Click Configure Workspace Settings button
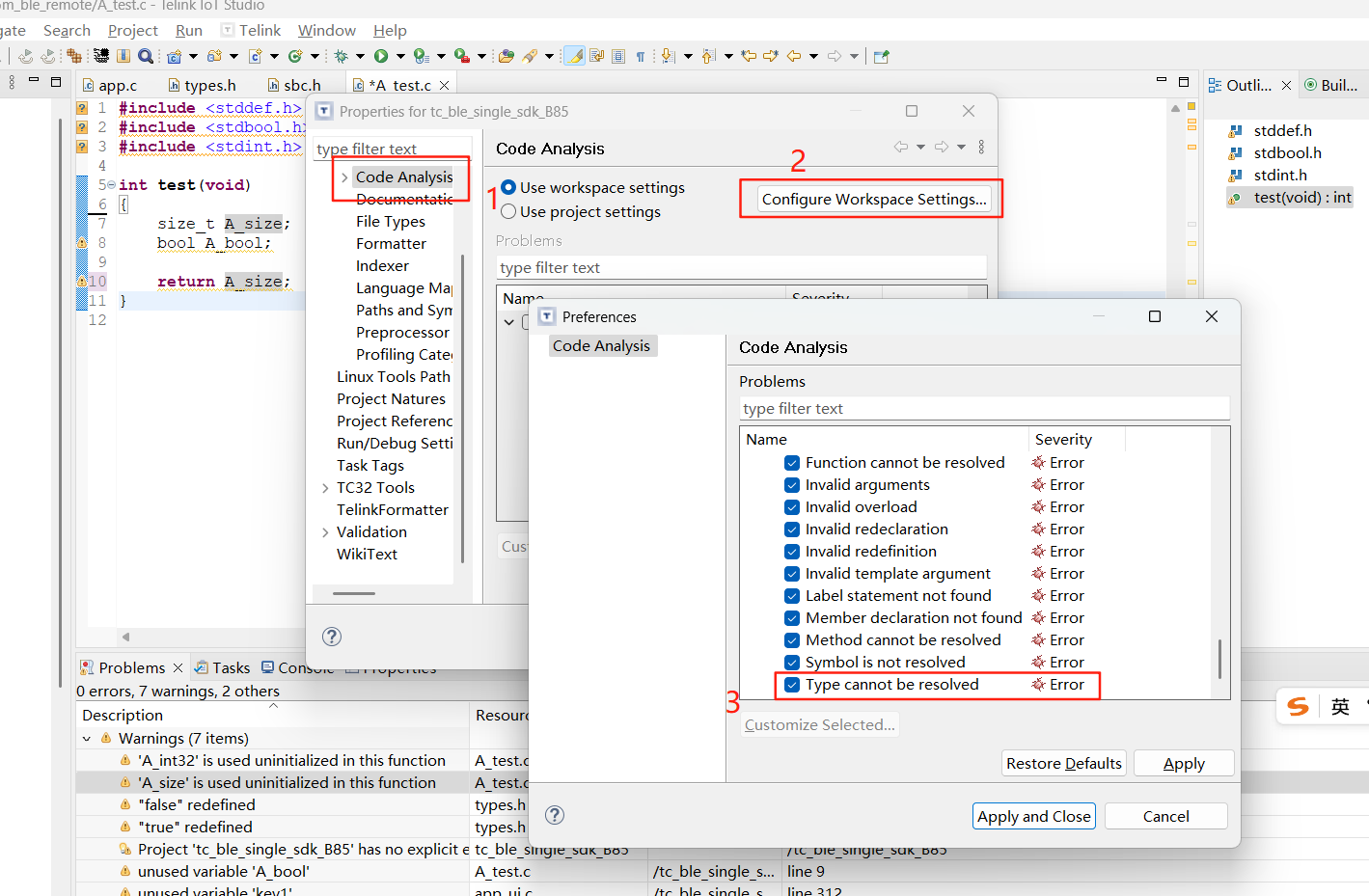 coord(874,199)
